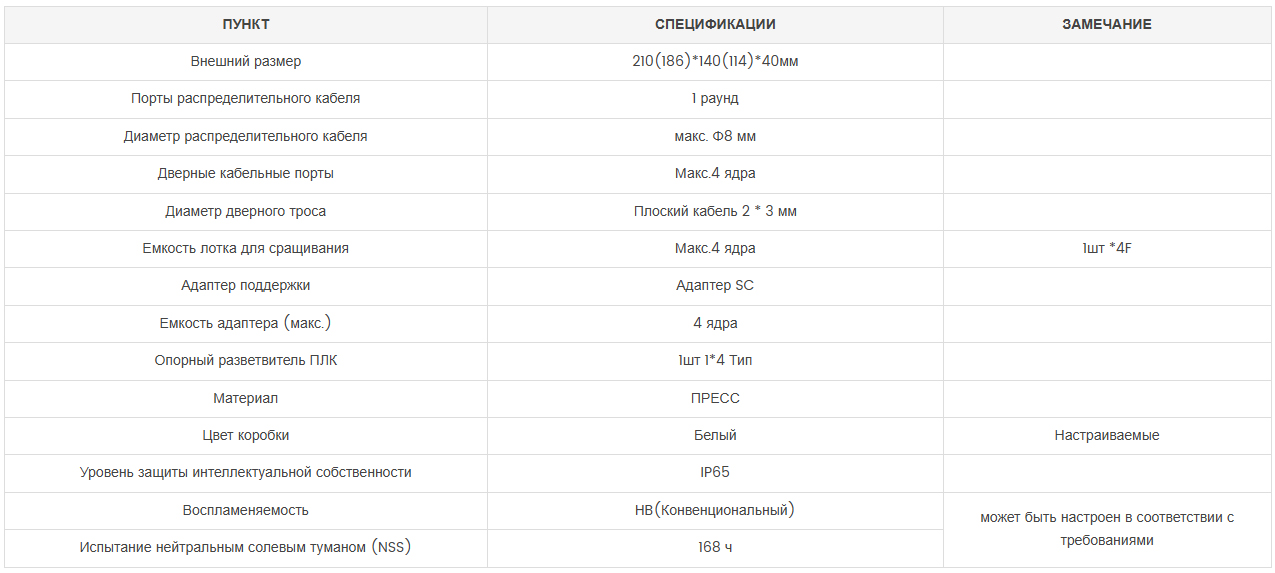Click the ЗАМЕЧАНИЕ column header

(1106, 24)
